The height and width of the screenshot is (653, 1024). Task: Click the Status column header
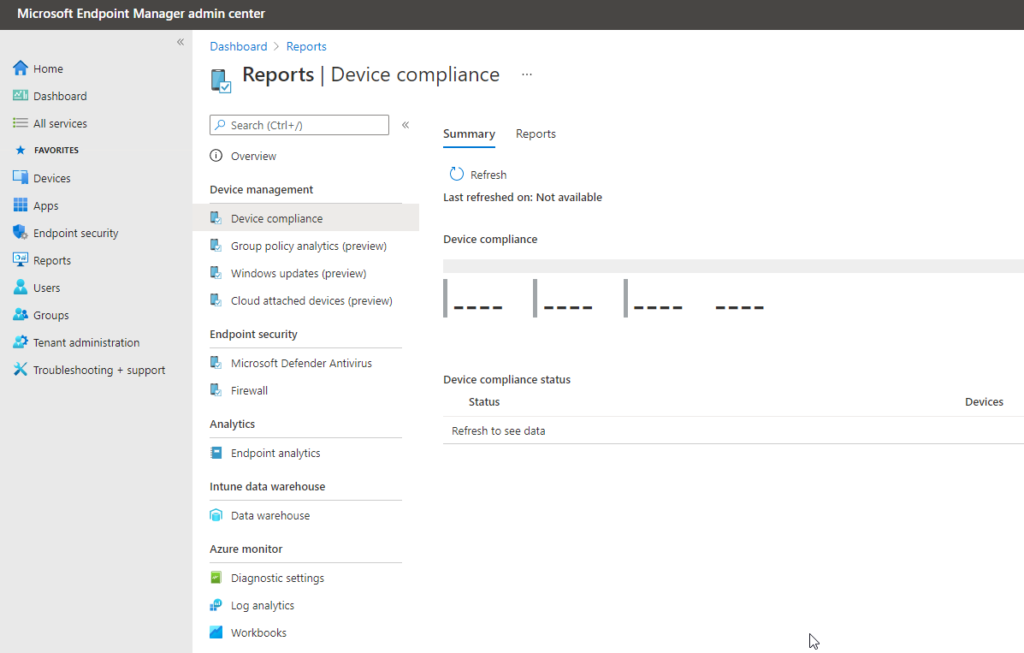tap(484, 402)
